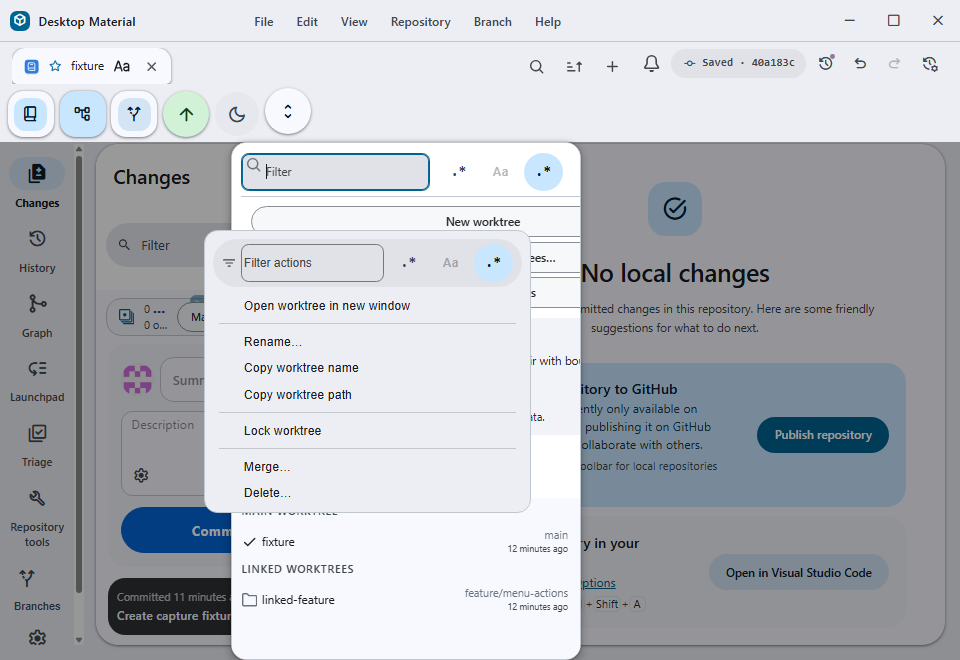960x660 pixels.
Task: Toggle first regex button in worktree filter
Action: point(459,171)
